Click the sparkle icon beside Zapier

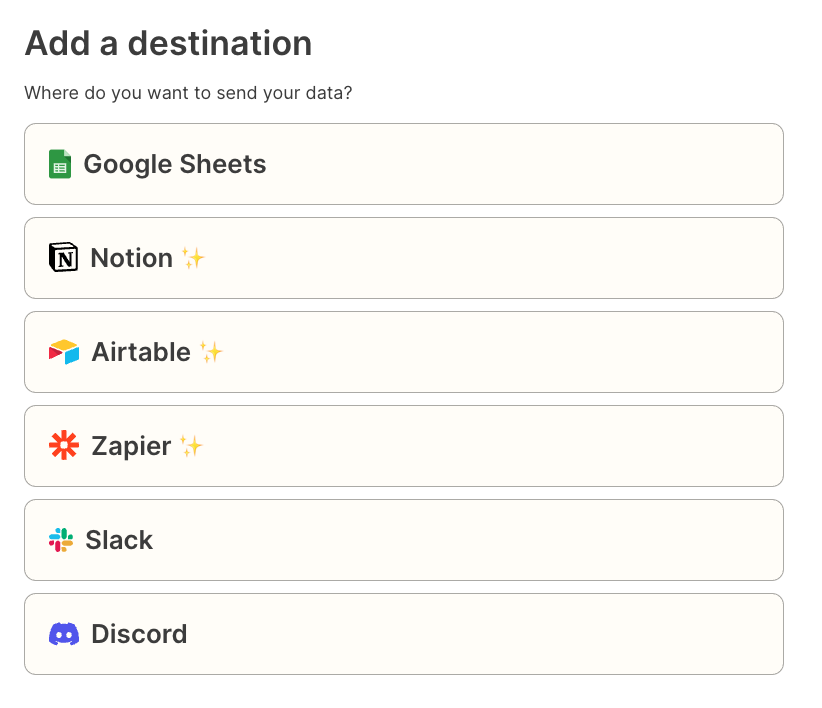coord(191,445)
